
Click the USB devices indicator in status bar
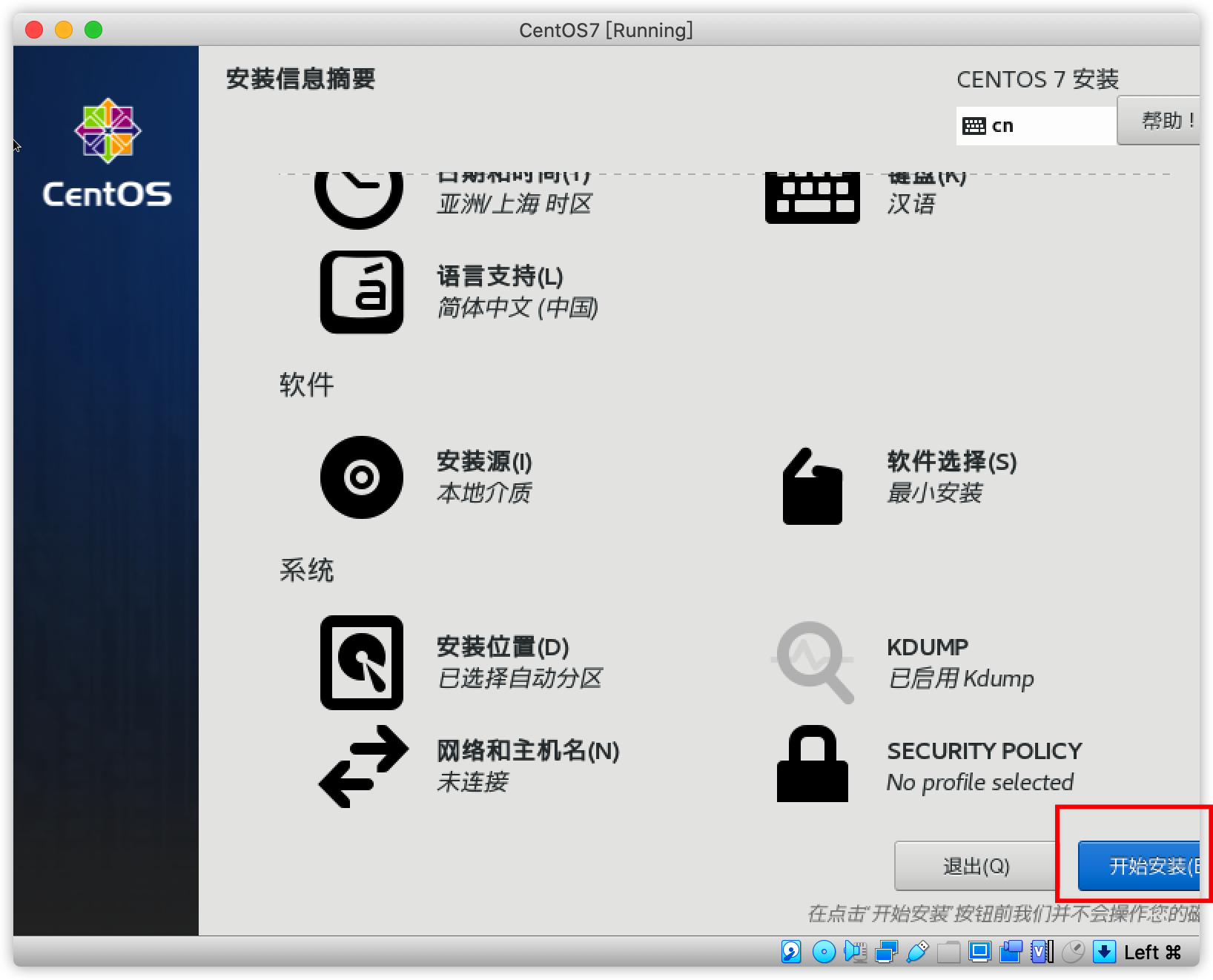point(917,952)
